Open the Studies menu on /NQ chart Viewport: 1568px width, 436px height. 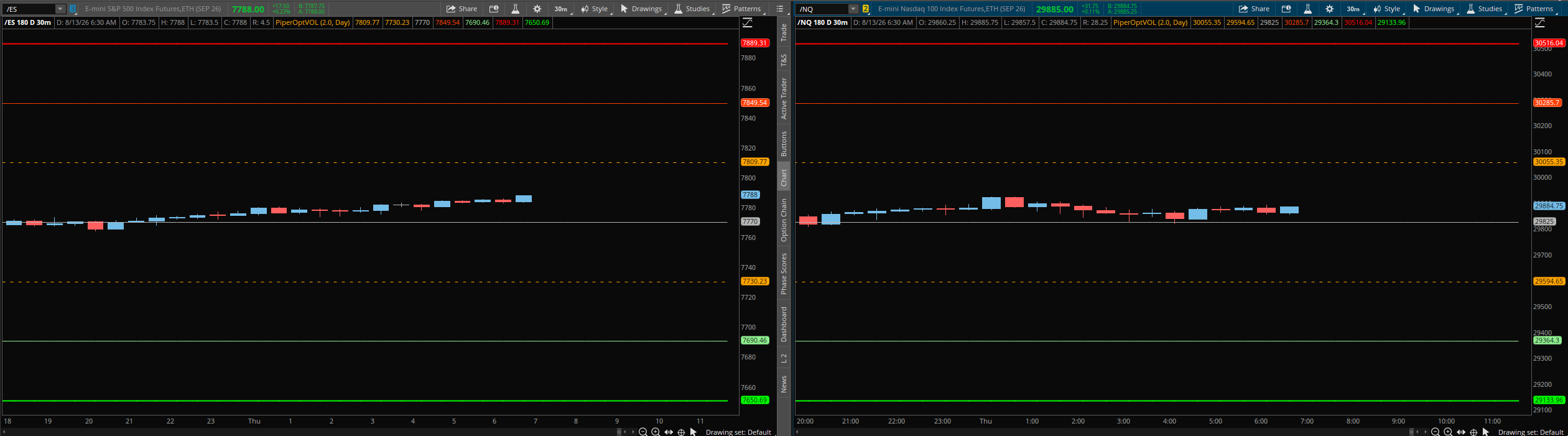pos(1484,9)
